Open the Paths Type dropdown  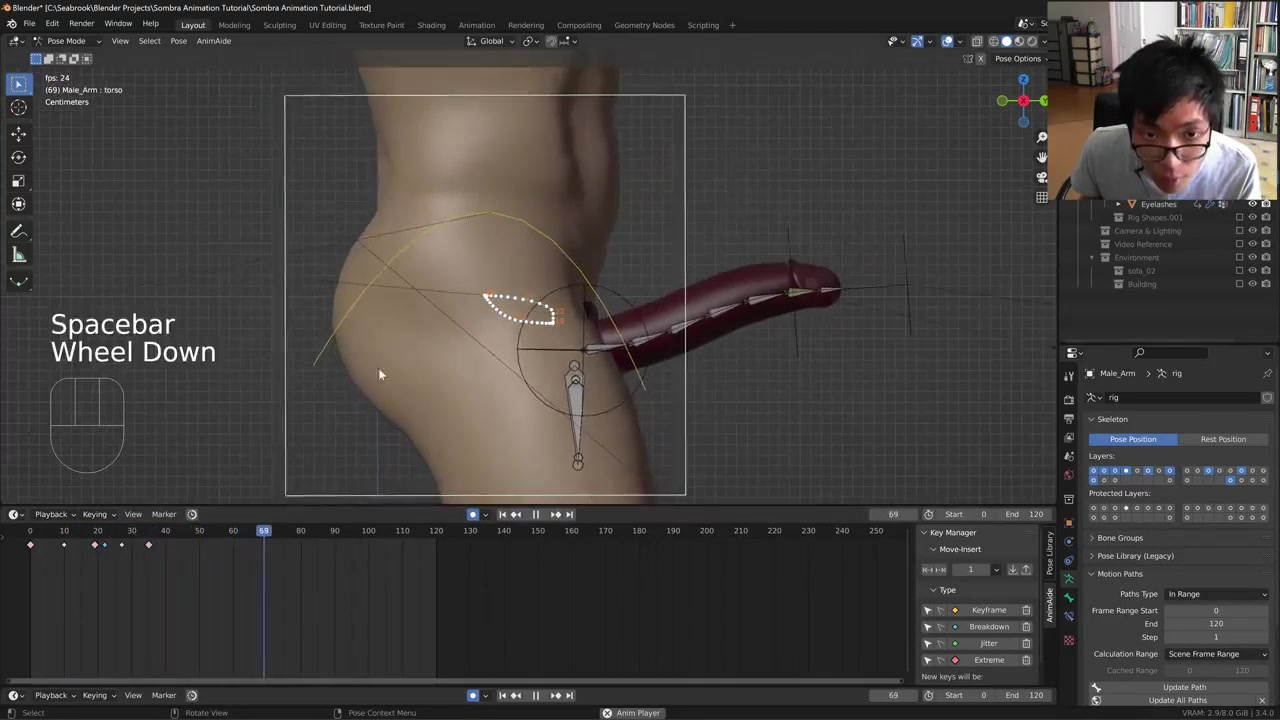[x=1217, y=594]
